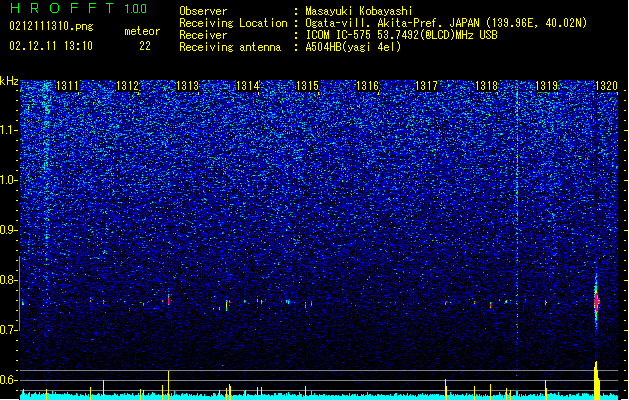The width and height of the screenshot is (629, 400).
Task: Click the 'meteor' count label
Action: coord(142,31)
